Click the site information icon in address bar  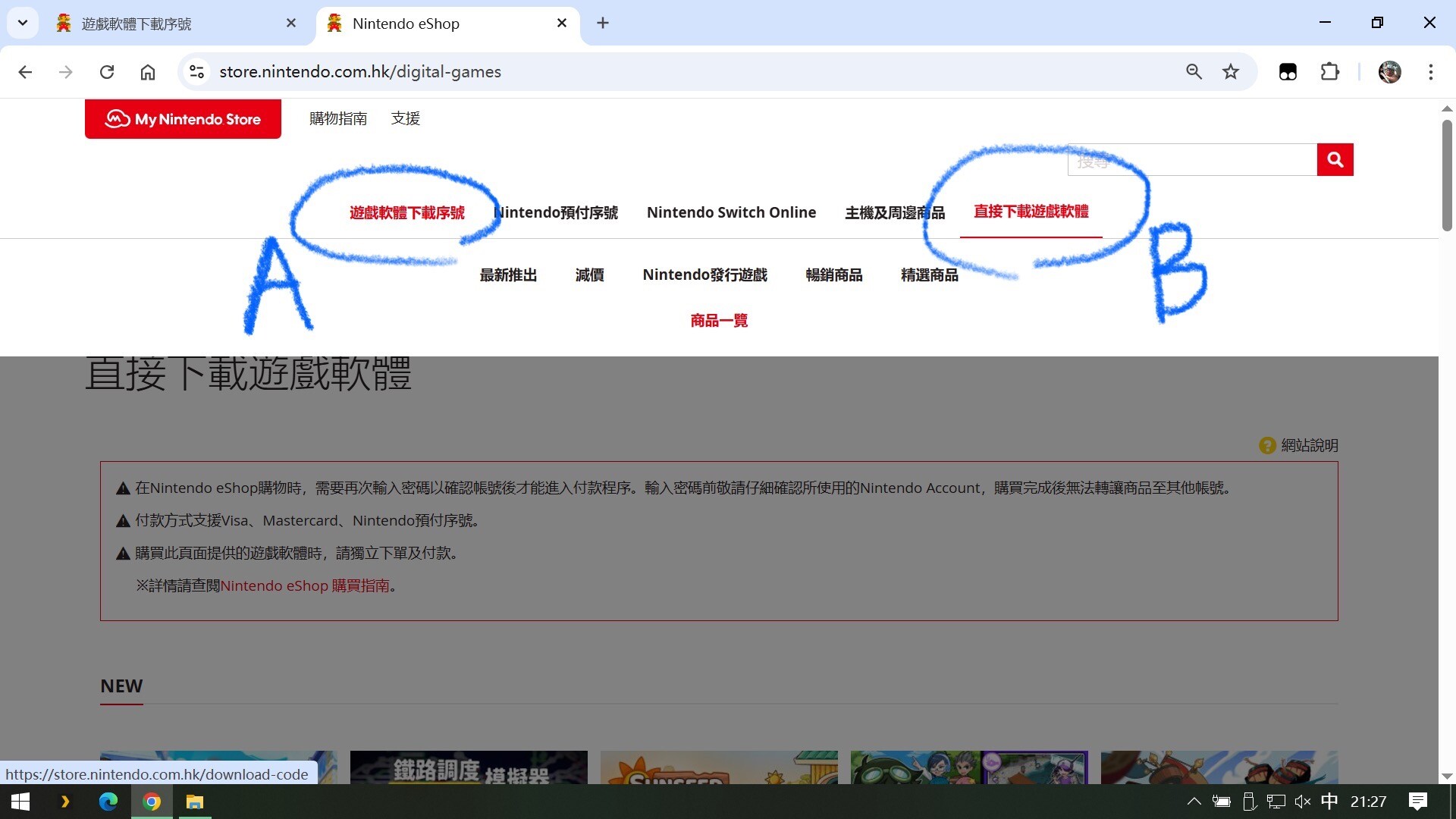coord(197,72)
